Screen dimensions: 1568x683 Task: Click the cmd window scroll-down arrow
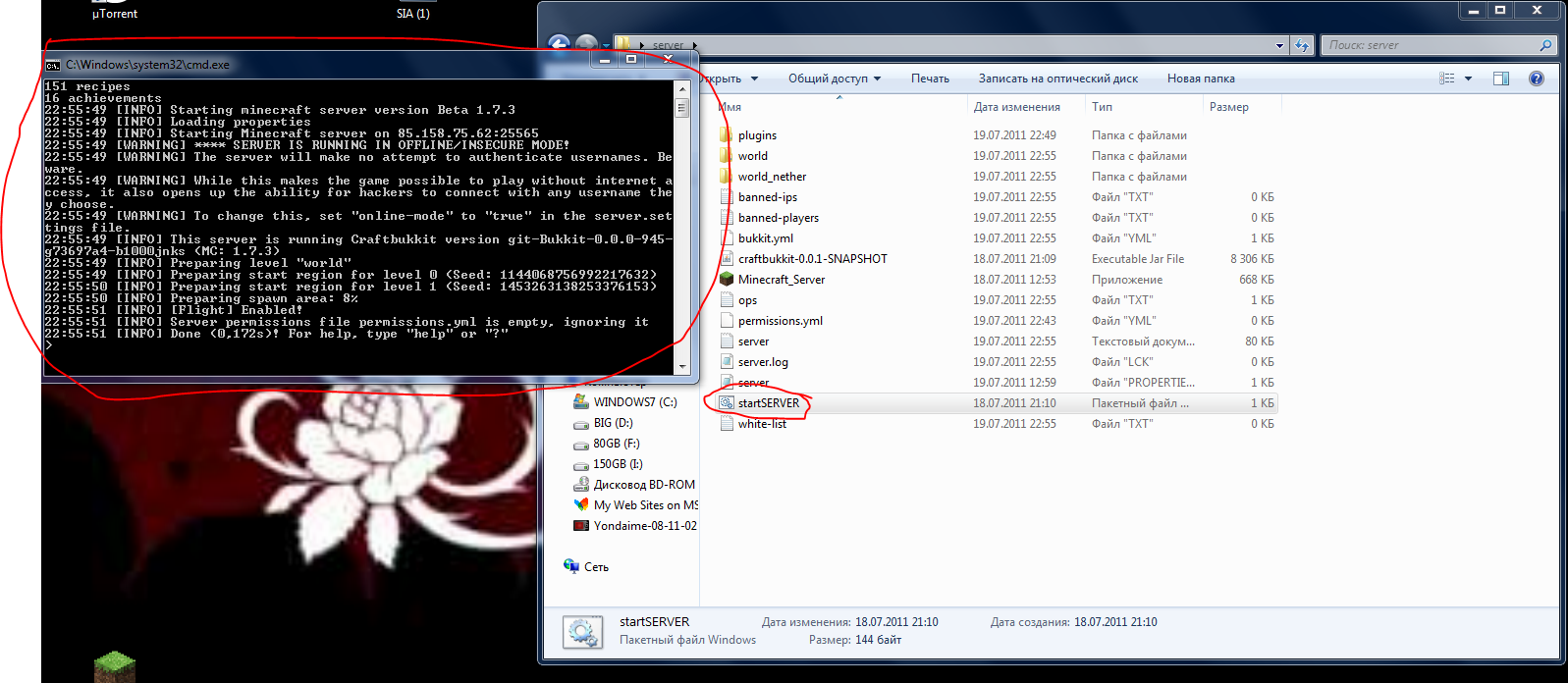(x=682, y=366)
